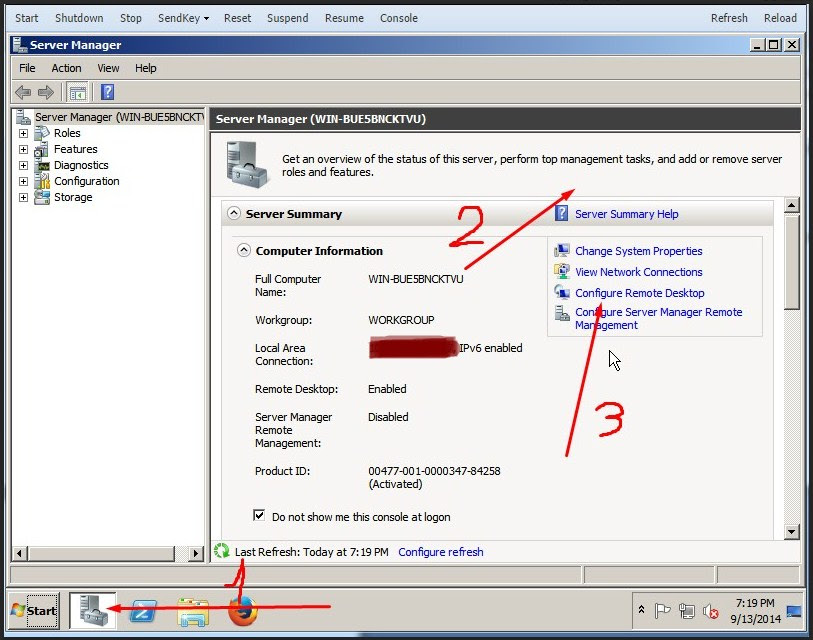Screen dimensions: 813x640
Task: Collapse the Computer Information section
Action: (x=244, y=251)
